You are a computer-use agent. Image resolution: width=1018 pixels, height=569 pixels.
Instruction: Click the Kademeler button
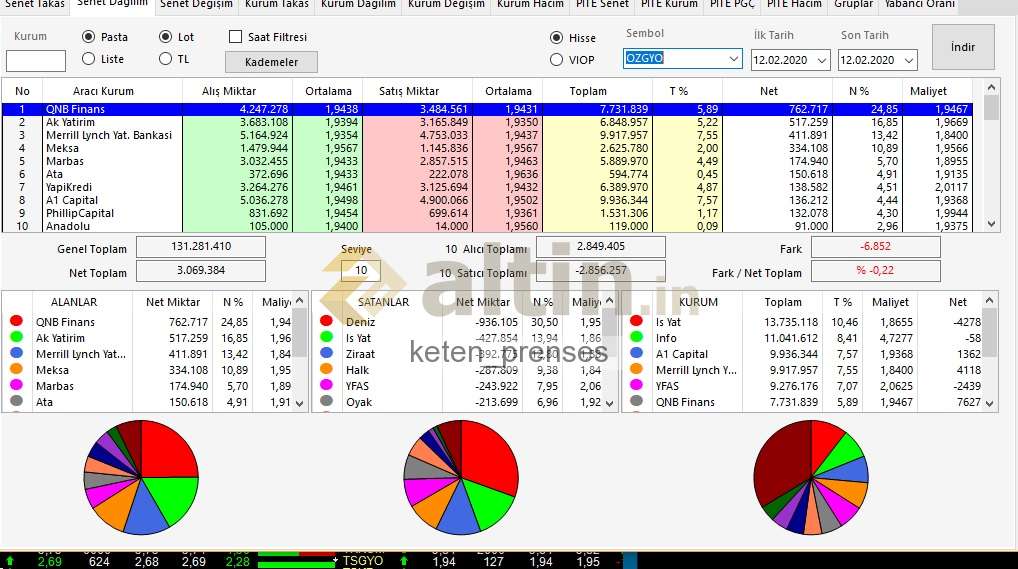(271, 62)
